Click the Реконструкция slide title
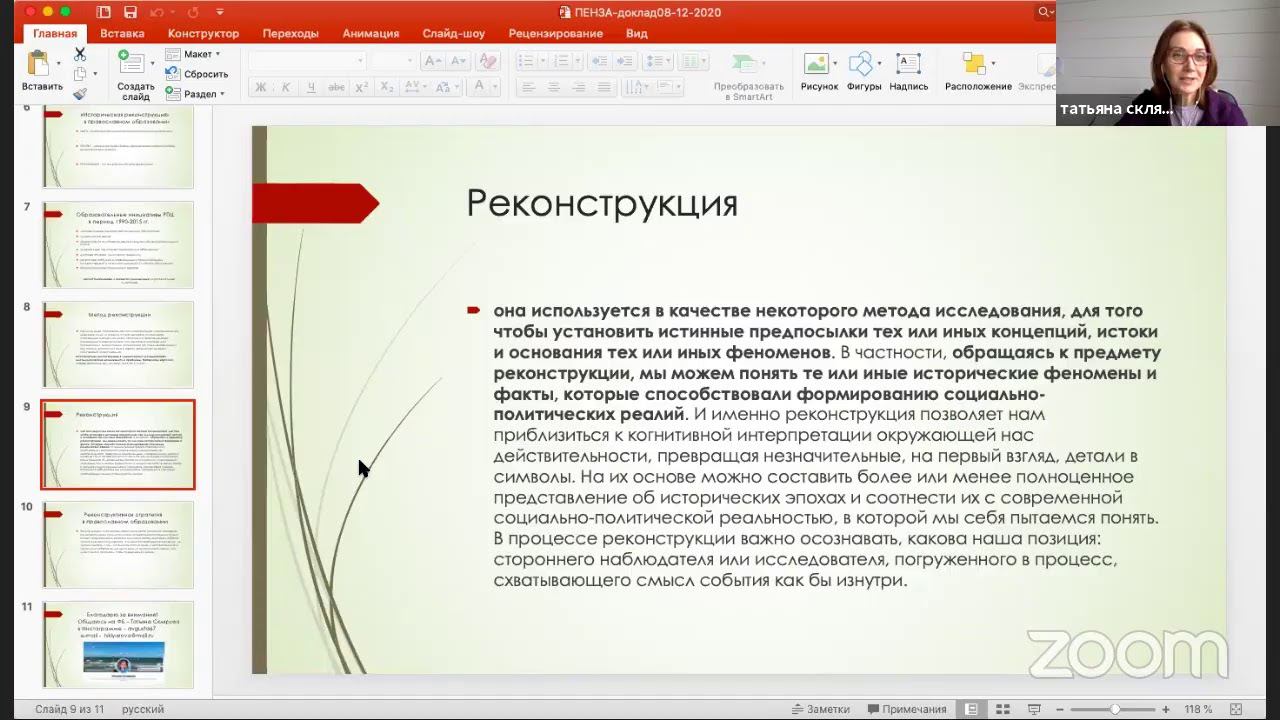Screen dimensions: 1280x720 pos(602,204)
